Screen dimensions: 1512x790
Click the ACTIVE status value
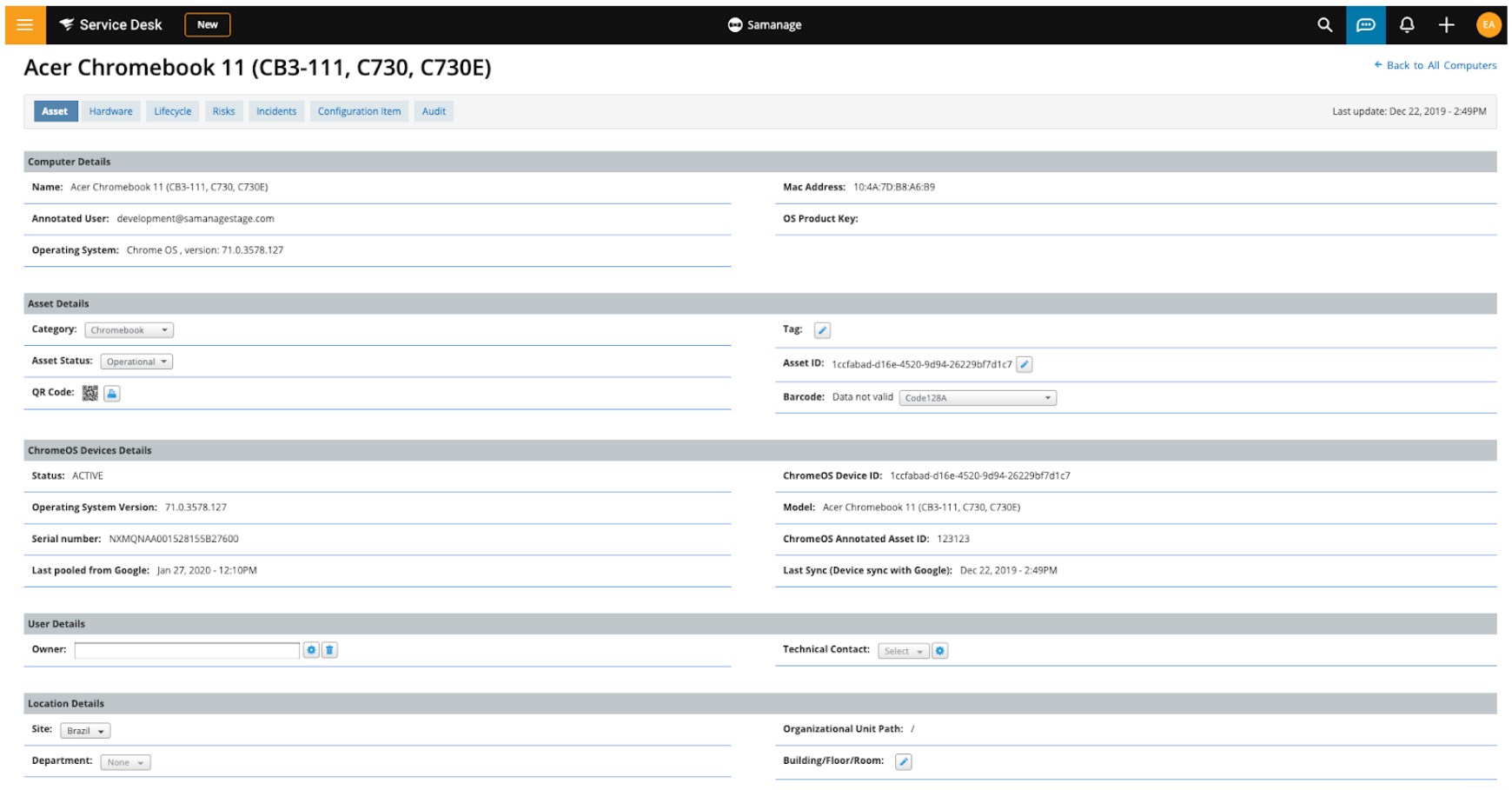(x=88, y=476)
